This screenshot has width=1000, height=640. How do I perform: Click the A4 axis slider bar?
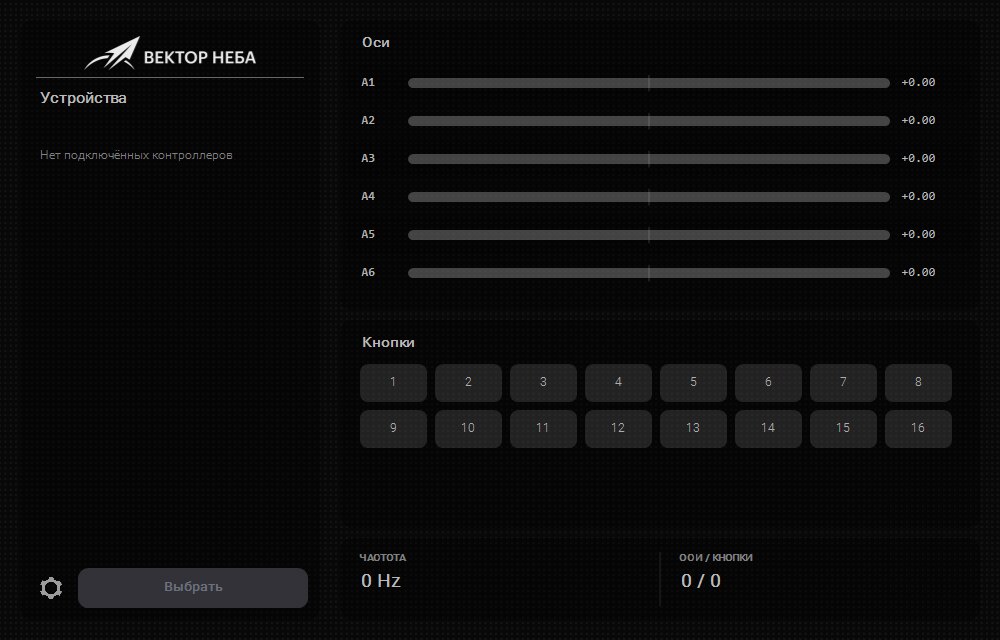649,197
